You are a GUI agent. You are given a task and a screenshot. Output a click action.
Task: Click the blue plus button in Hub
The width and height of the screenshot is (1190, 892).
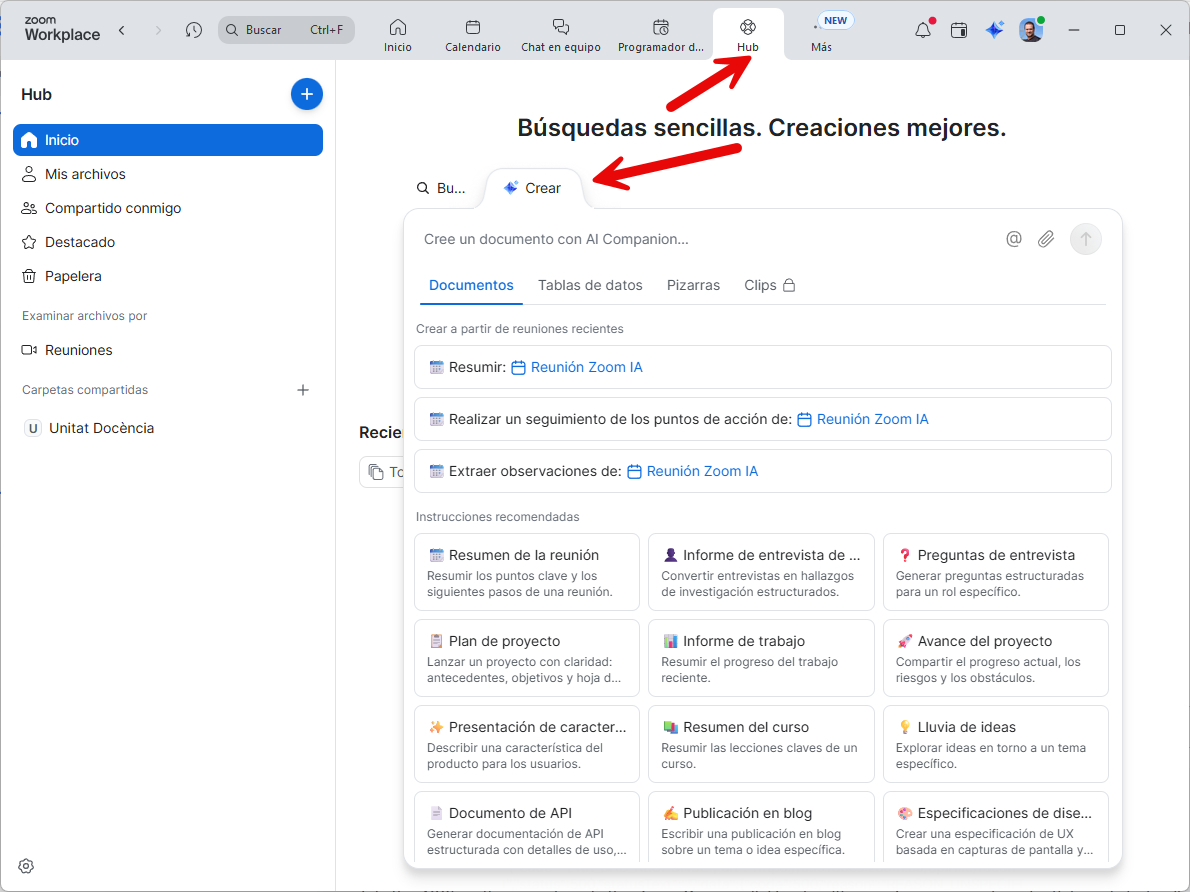(307, 94)
